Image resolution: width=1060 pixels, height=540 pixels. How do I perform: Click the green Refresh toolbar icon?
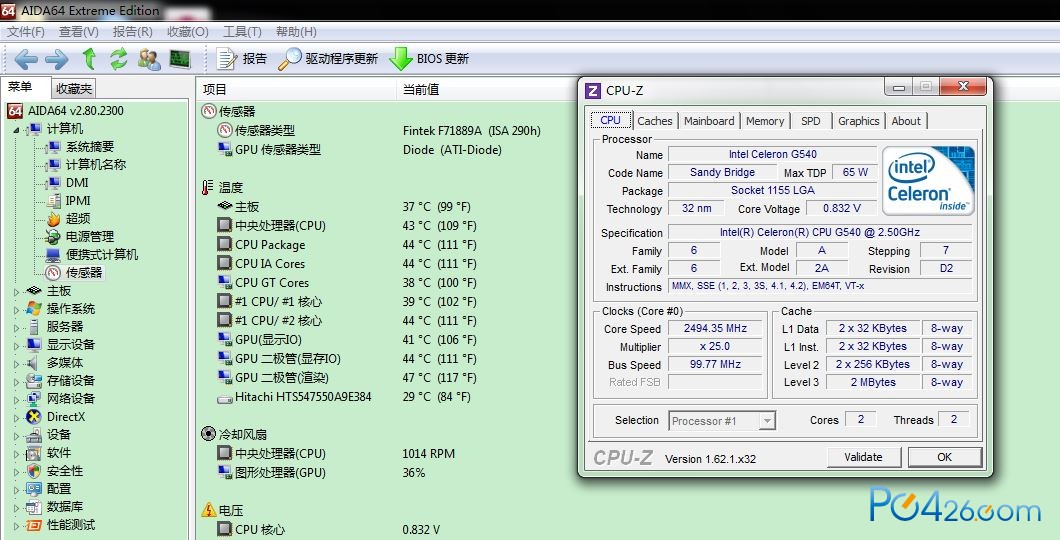(119, 59)
